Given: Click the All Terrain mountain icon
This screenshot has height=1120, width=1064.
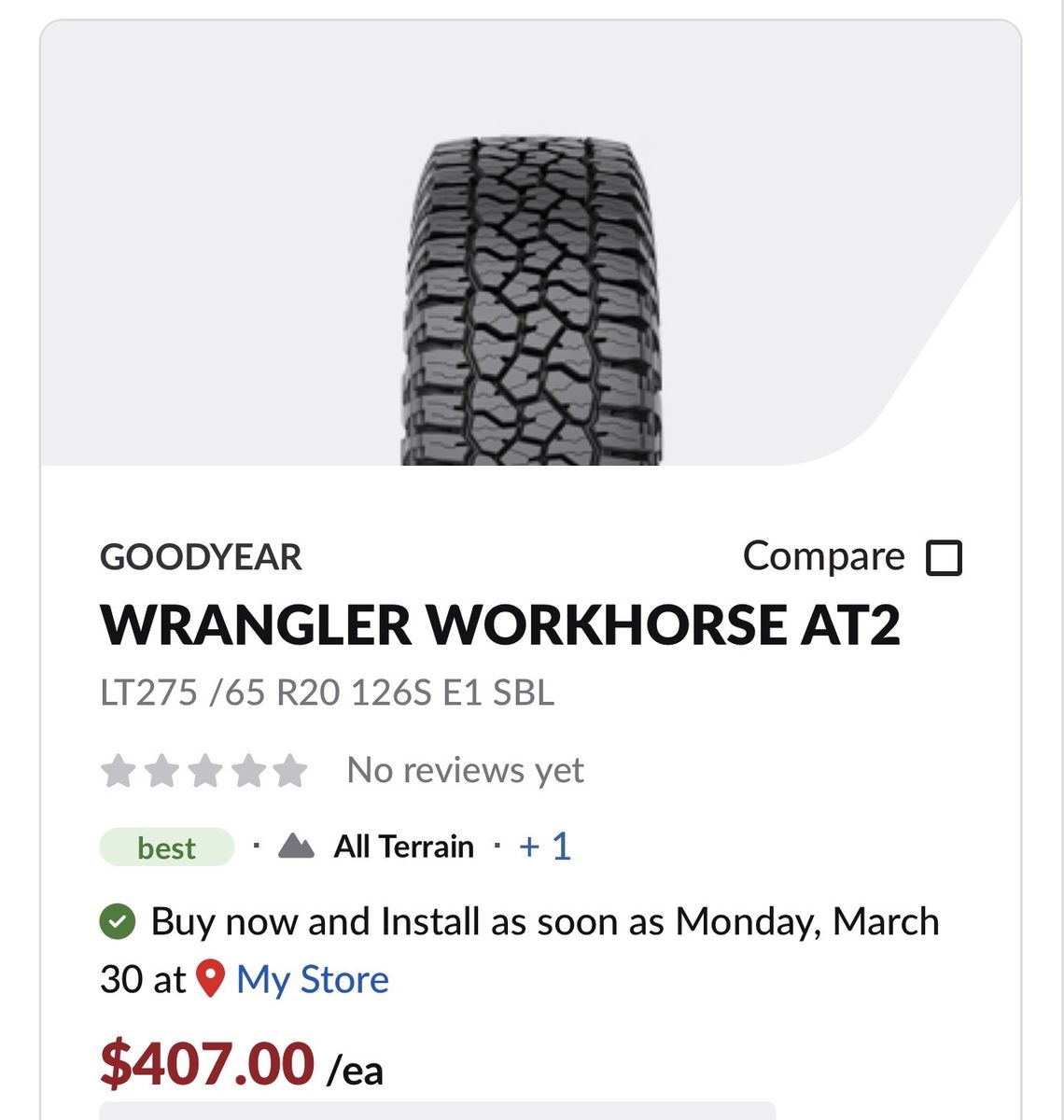Looking at the screenshot, I should (296, 847).
